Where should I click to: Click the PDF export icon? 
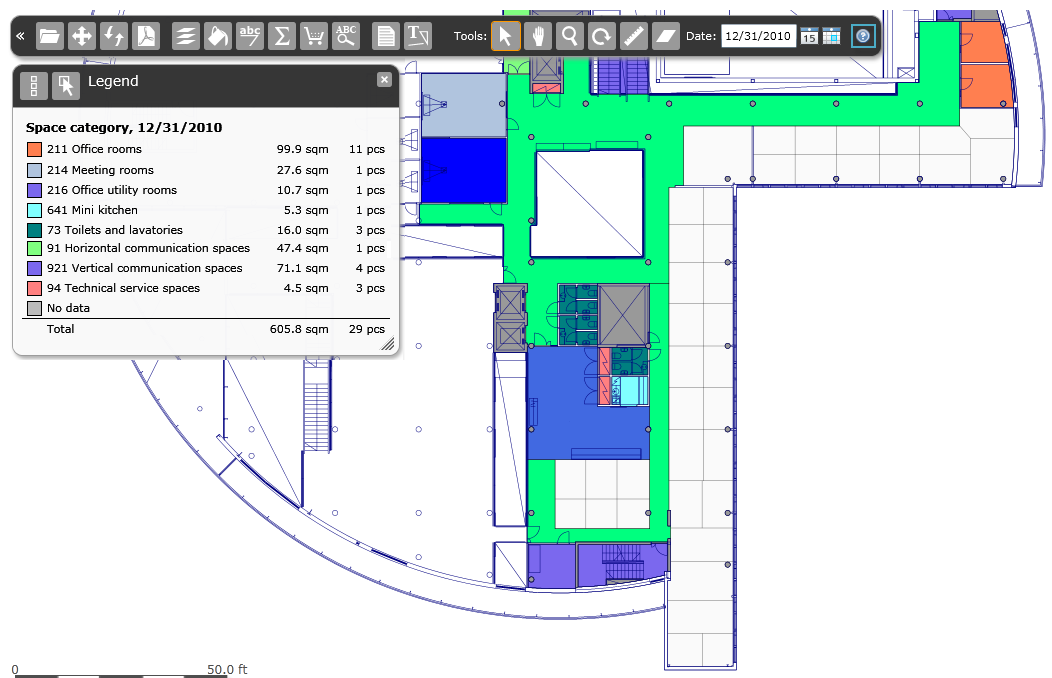point(147,36)
